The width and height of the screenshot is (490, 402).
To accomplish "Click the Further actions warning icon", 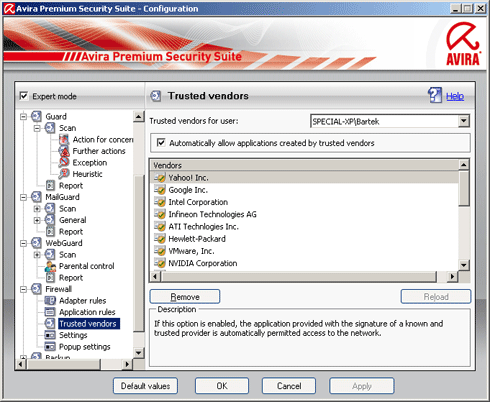I will click(64, 151).
